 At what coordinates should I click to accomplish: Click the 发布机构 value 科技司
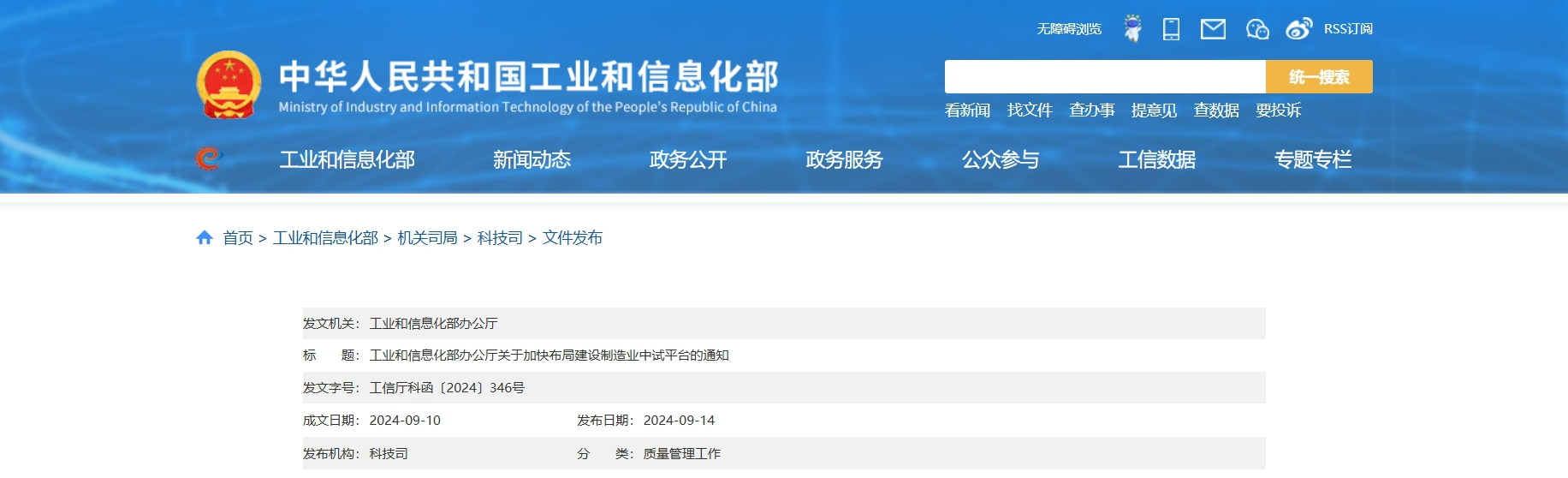[389, 454]
